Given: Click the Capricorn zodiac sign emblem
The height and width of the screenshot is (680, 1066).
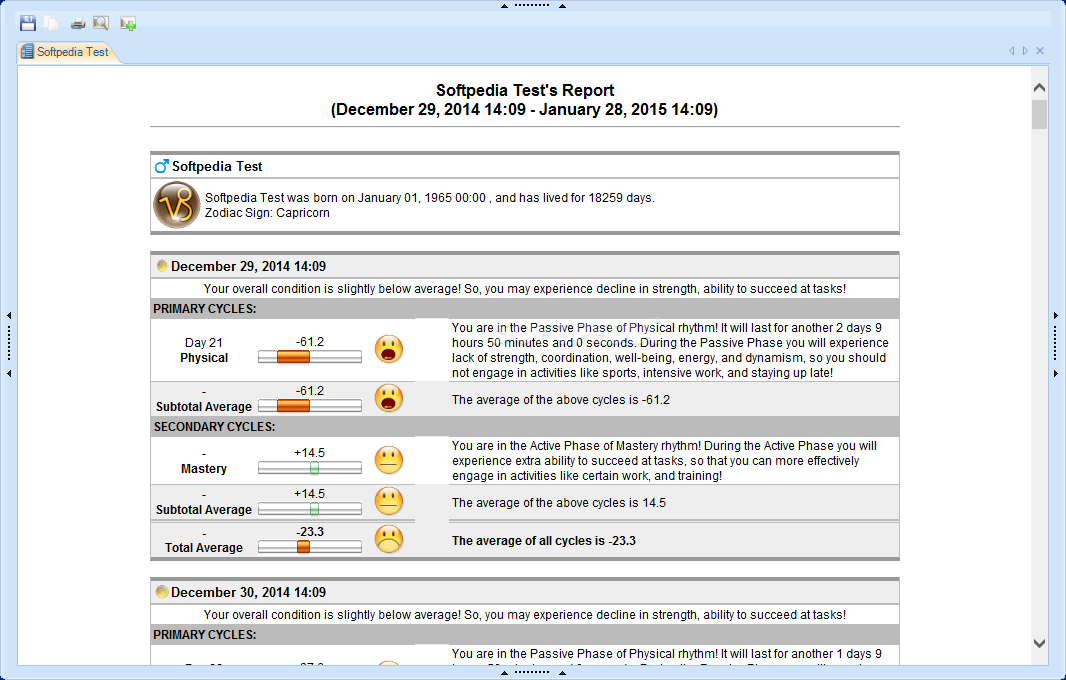Looking at the screenshot, I should (x=177, y=205).
